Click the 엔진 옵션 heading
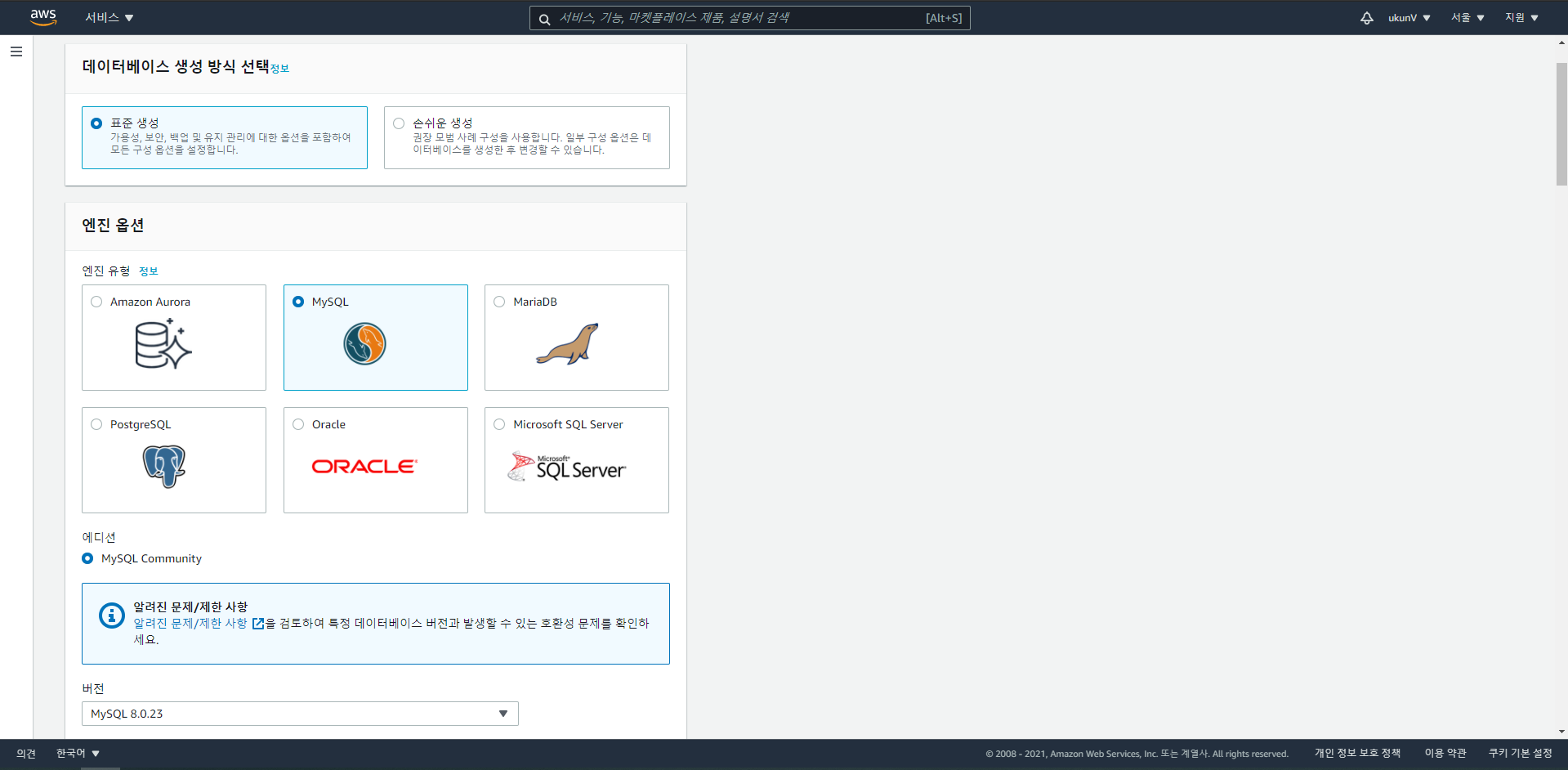The image size is (1568, 770). [113, 226]
